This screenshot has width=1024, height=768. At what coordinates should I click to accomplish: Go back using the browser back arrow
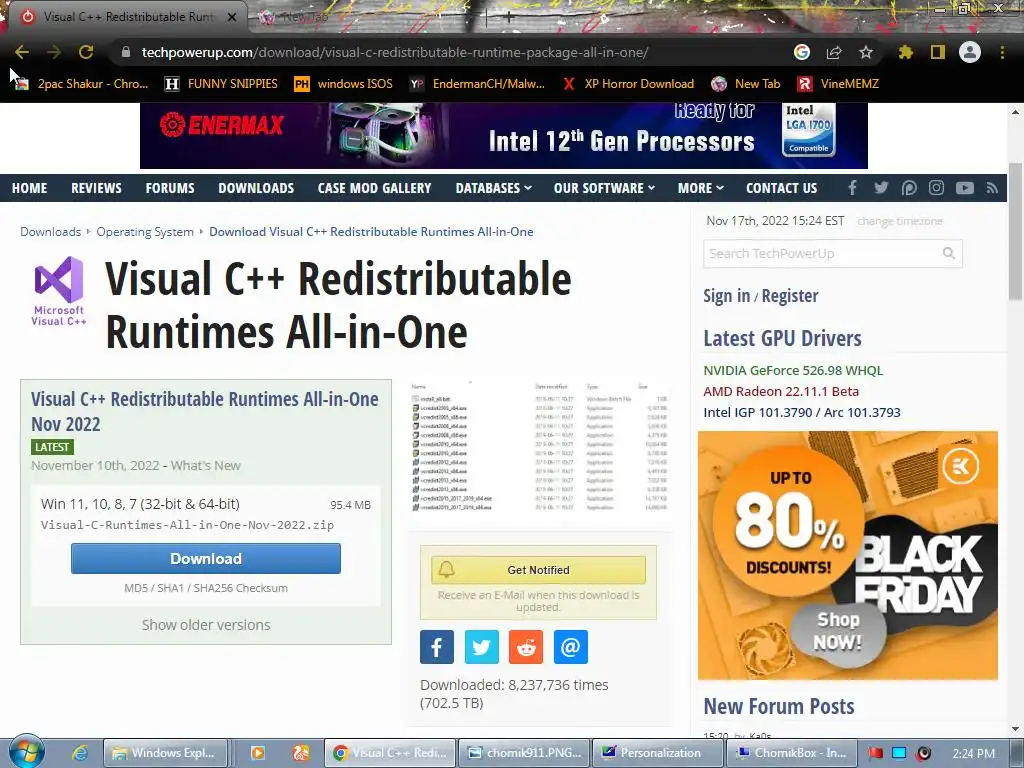point(22,52)
